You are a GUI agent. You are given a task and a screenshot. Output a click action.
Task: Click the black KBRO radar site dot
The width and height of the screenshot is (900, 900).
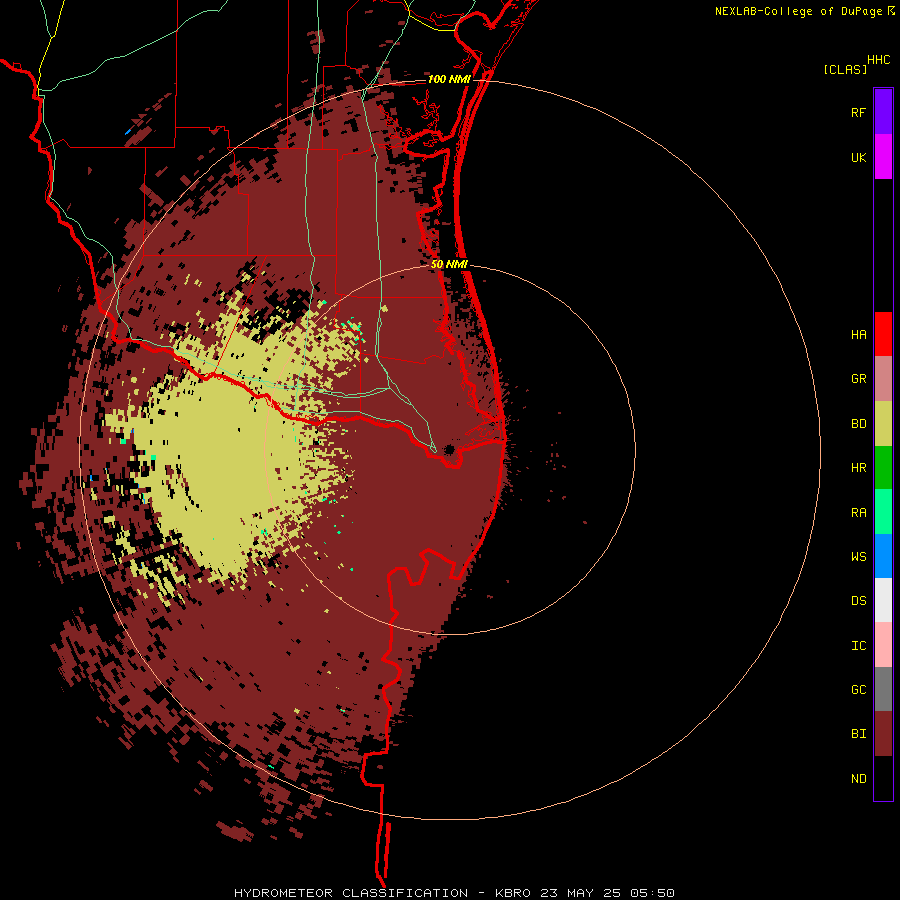[449, 449]
